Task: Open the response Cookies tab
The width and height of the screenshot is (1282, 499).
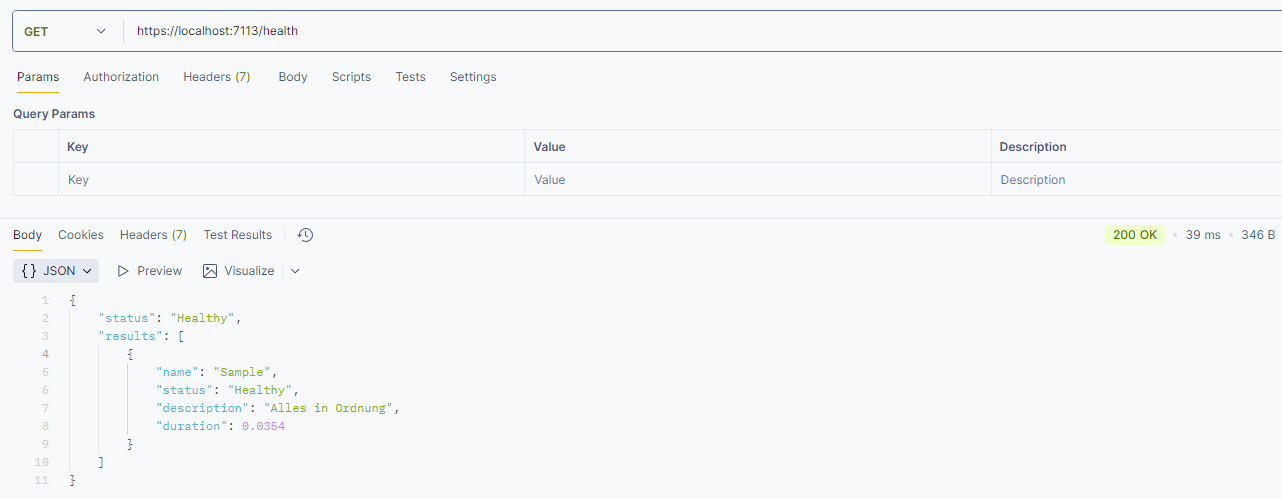Action: [x=81, y=235]
